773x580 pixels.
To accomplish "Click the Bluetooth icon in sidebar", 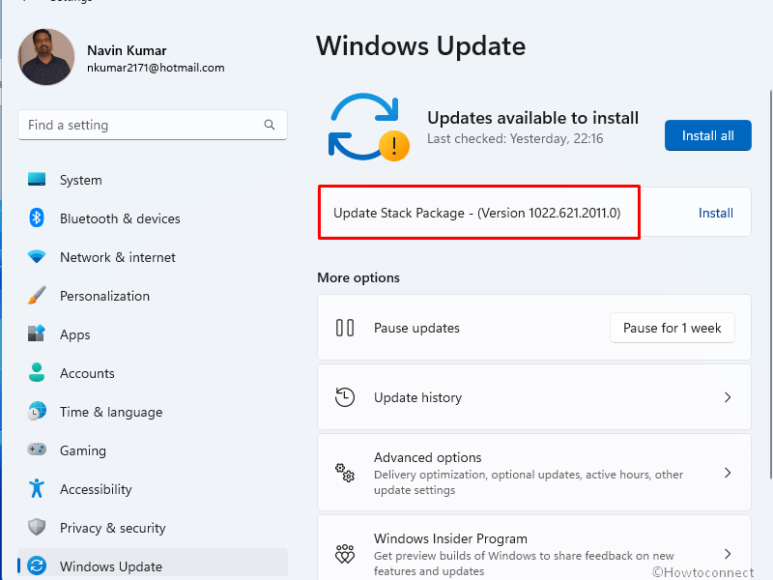I will point(36,218).
